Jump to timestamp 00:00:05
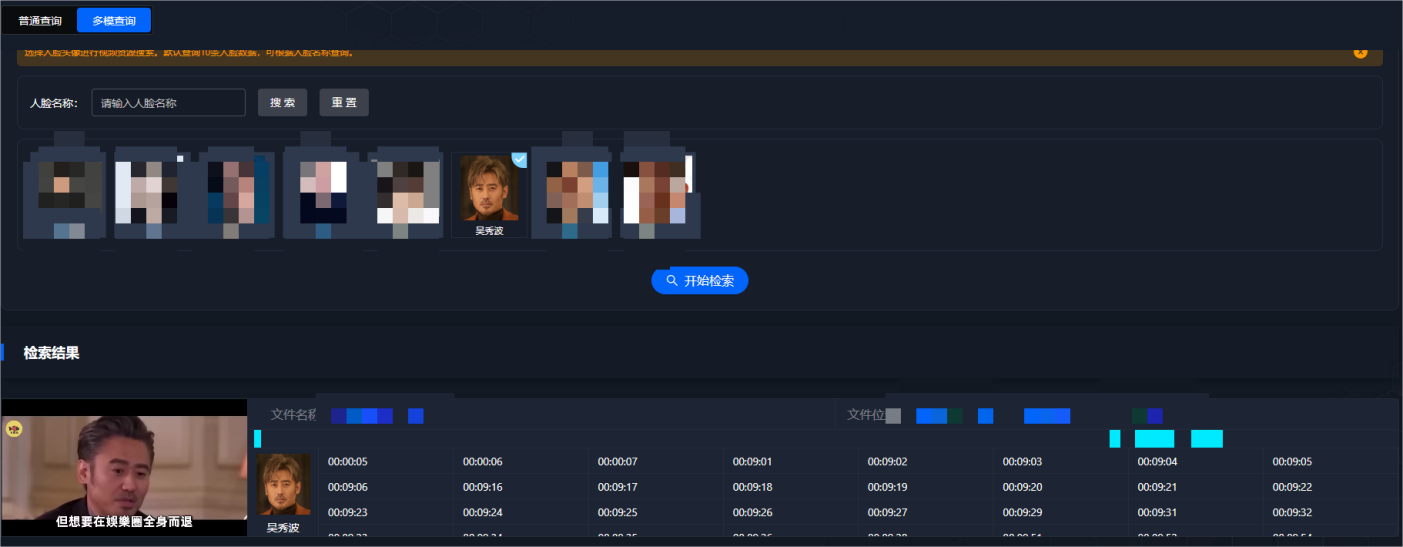The image size is (1403, 547). pos(348,462)
